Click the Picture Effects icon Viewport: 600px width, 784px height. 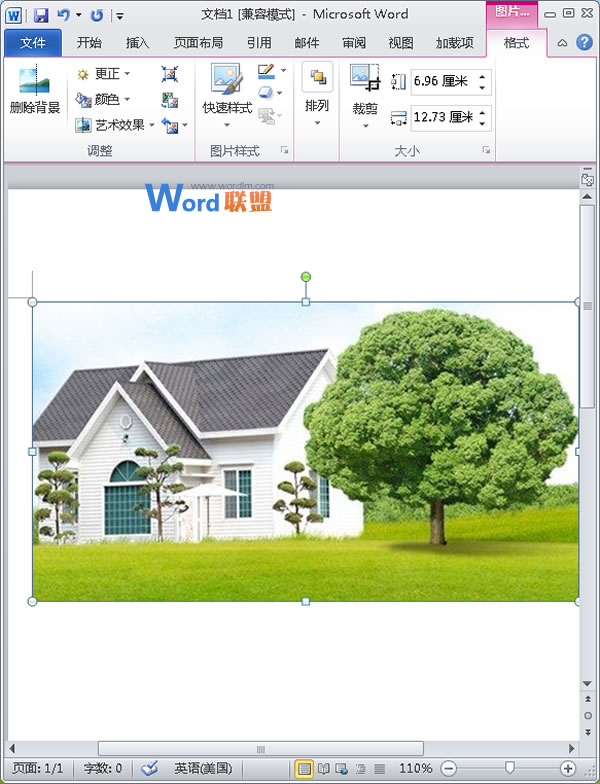click(x=266, y=93)
